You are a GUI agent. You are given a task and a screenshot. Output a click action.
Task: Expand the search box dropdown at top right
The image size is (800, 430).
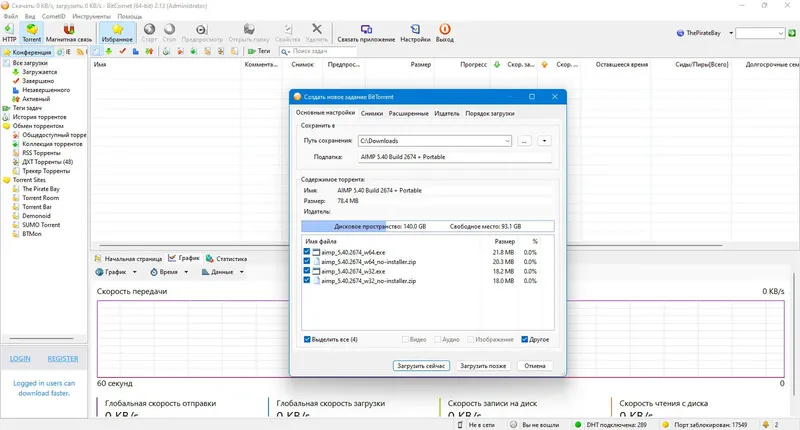[x=781, y=33]
